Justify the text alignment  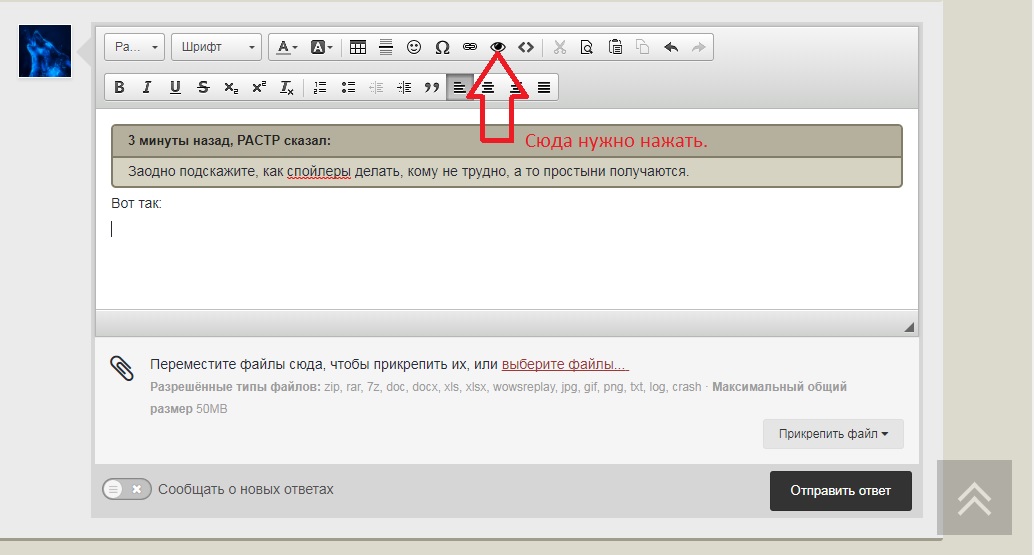coord(544,87)
